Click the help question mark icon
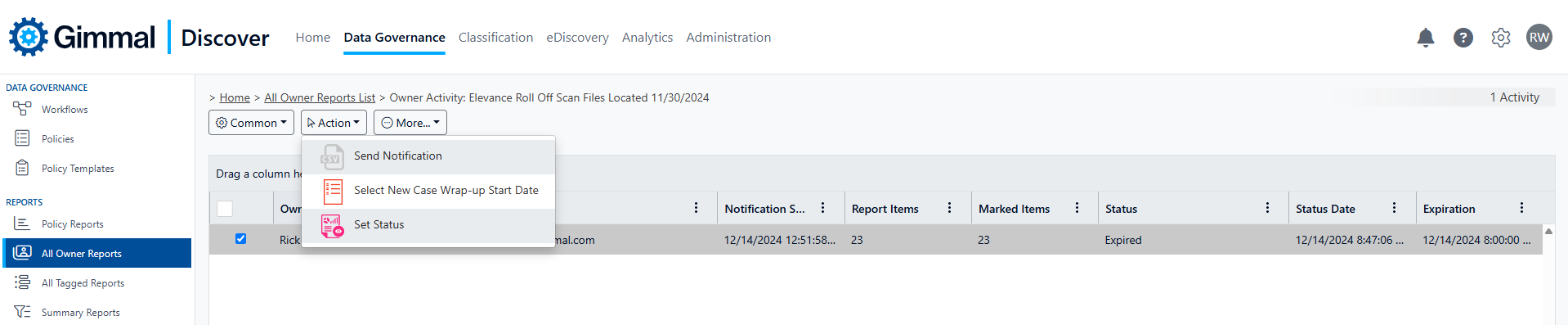1568x325 pixels. coord(1463,38)
